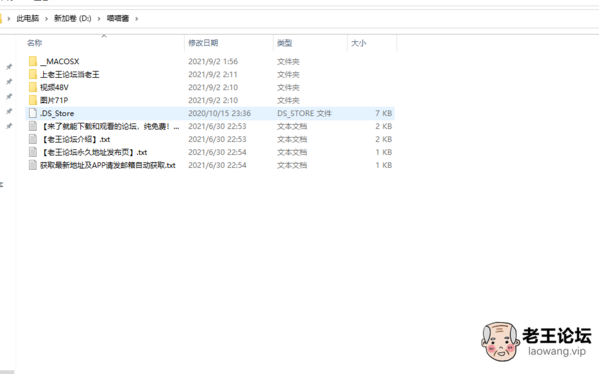
Task: Select the 视频48V folder name
Action: pos(54,87)
